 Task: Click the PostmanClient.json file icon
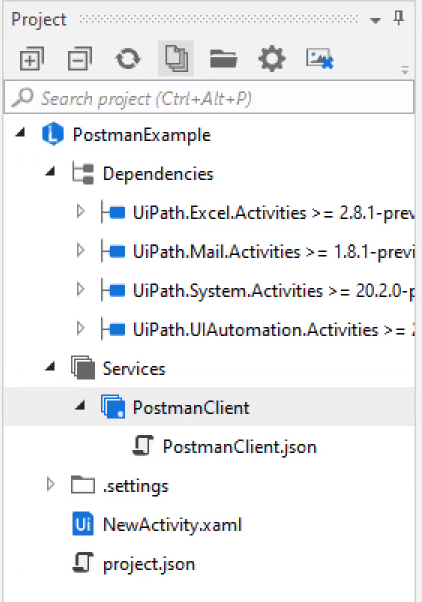[x=143, y=446]
